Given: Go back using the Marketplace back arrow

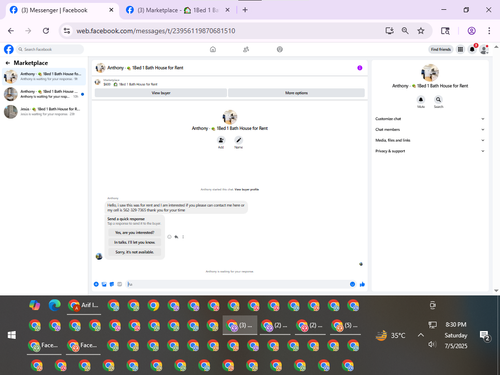Looking at the screenshot, I should (8, 63).
